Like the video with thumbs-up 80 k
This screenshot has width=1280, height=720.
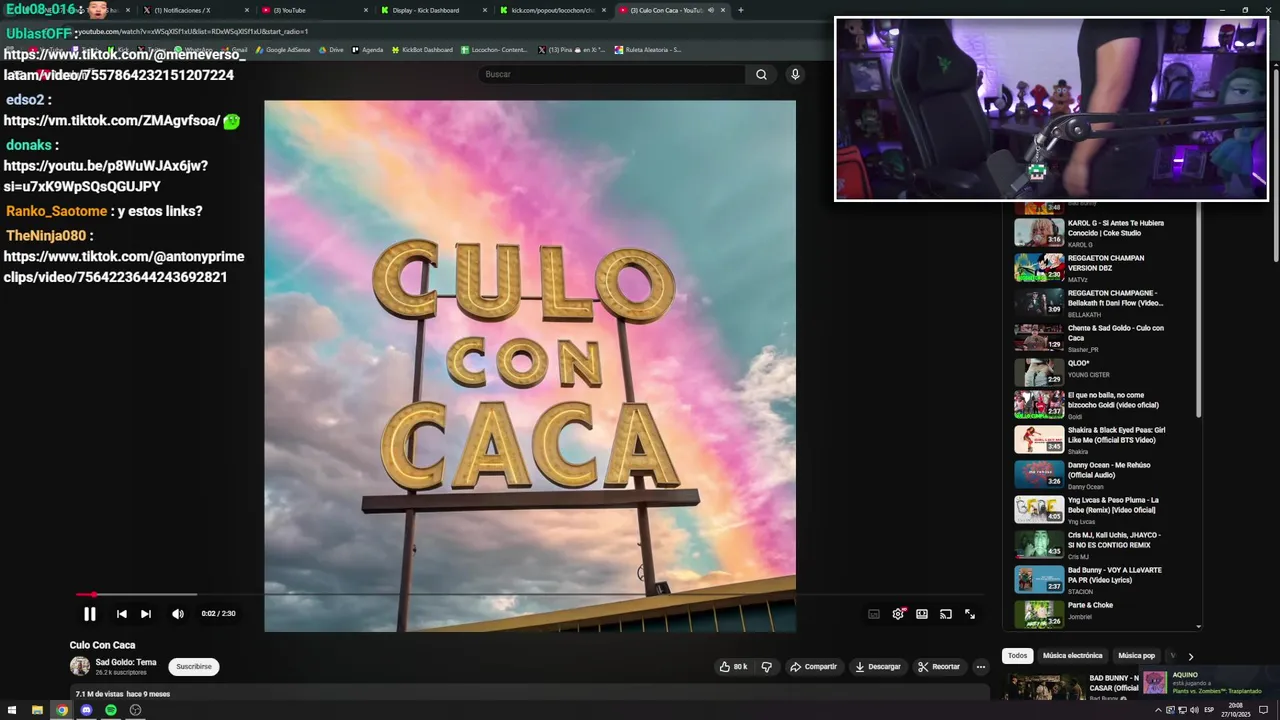(733, 667)
